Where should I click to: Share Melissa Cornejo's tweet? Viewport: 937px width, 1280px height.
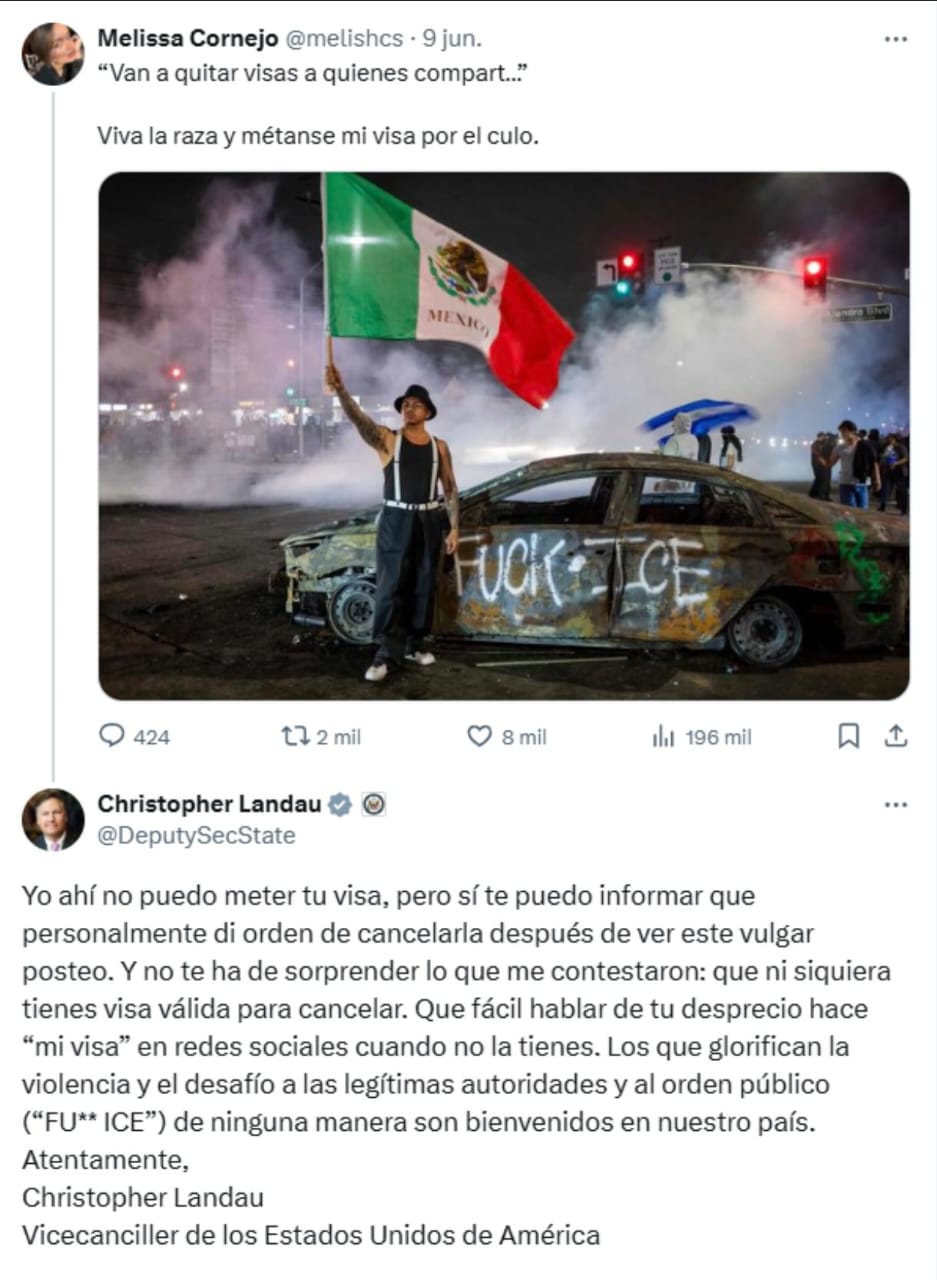pyautogui.click(x=897, y=737)
